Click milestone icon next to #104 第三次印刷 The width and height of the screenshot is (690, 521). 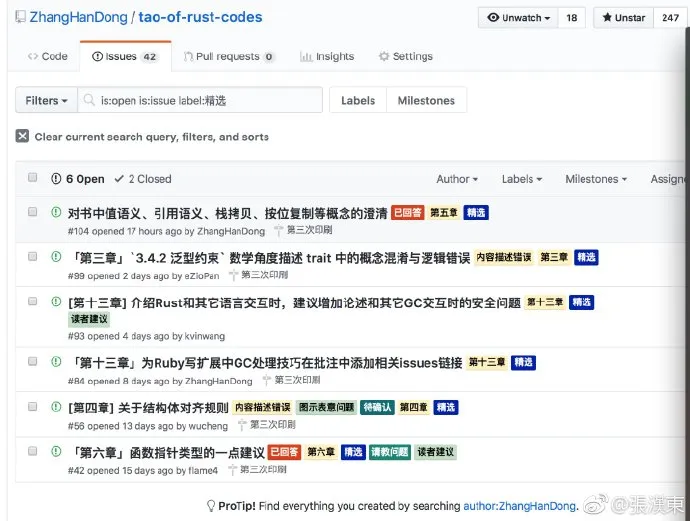[278, 231]
